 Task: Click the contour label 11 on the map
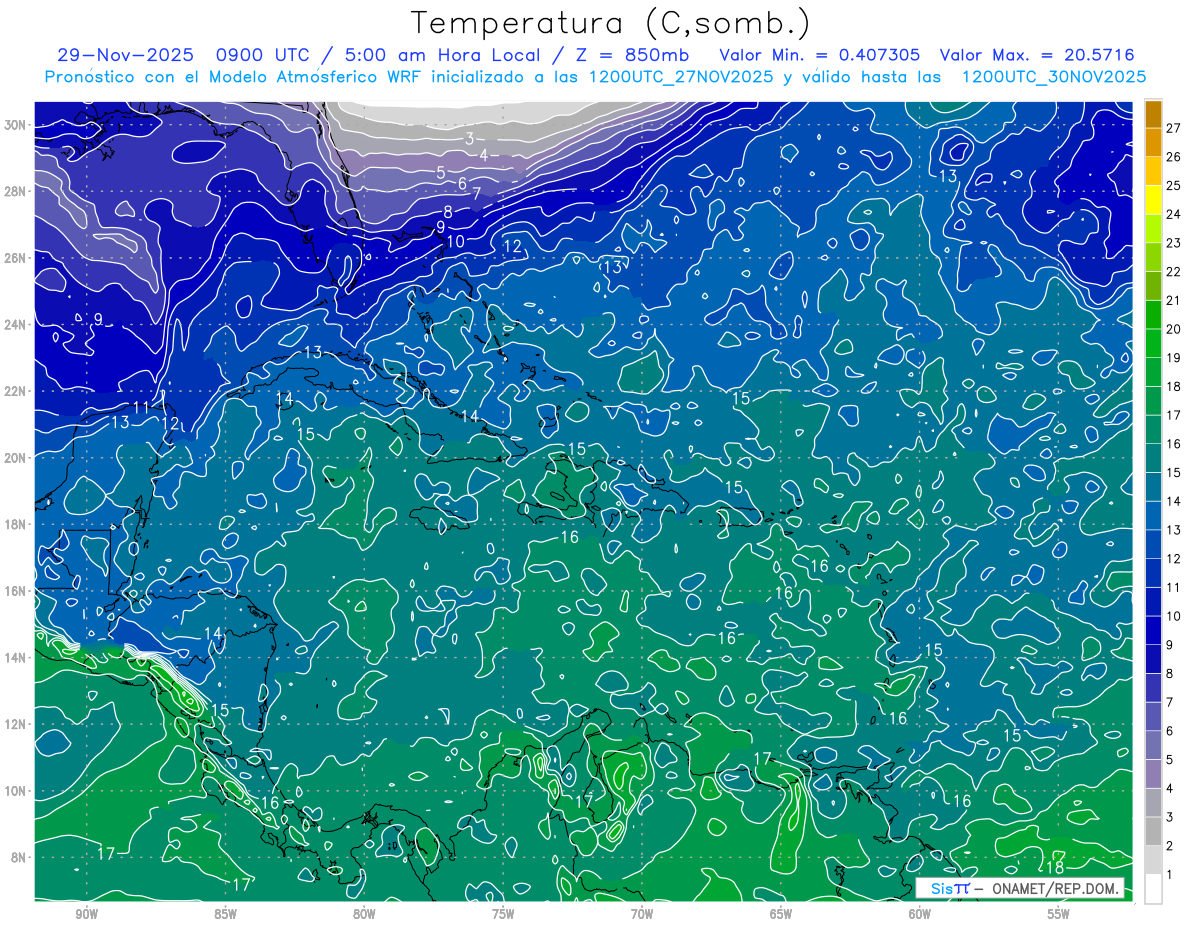141,407
